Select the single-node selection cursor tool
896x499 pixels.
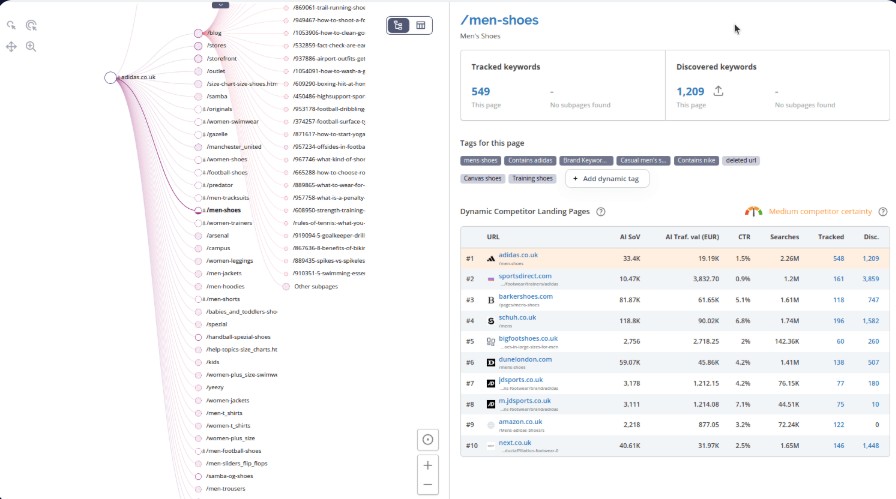coord(11,25)
